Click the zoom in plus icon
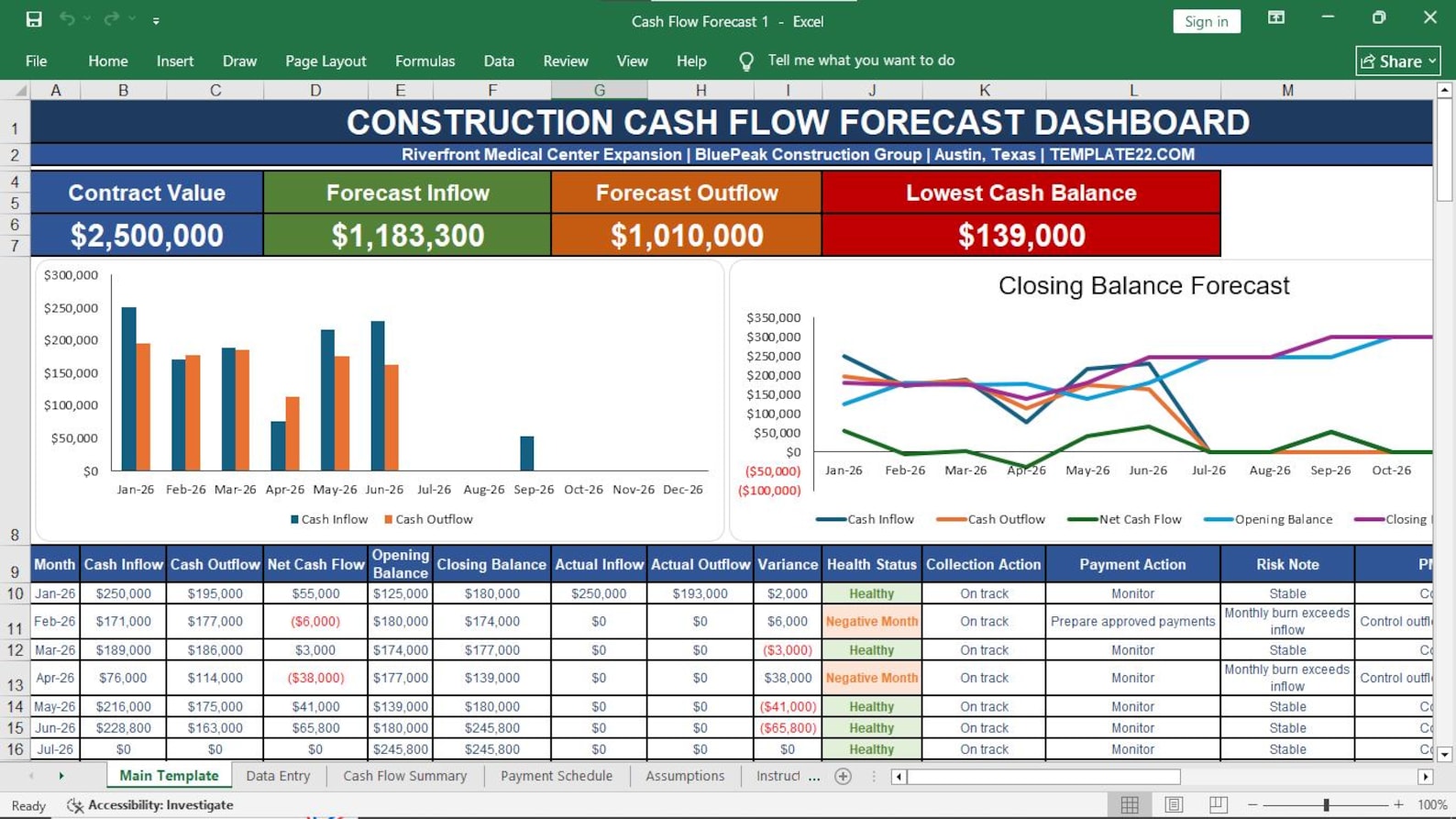 1398,804
